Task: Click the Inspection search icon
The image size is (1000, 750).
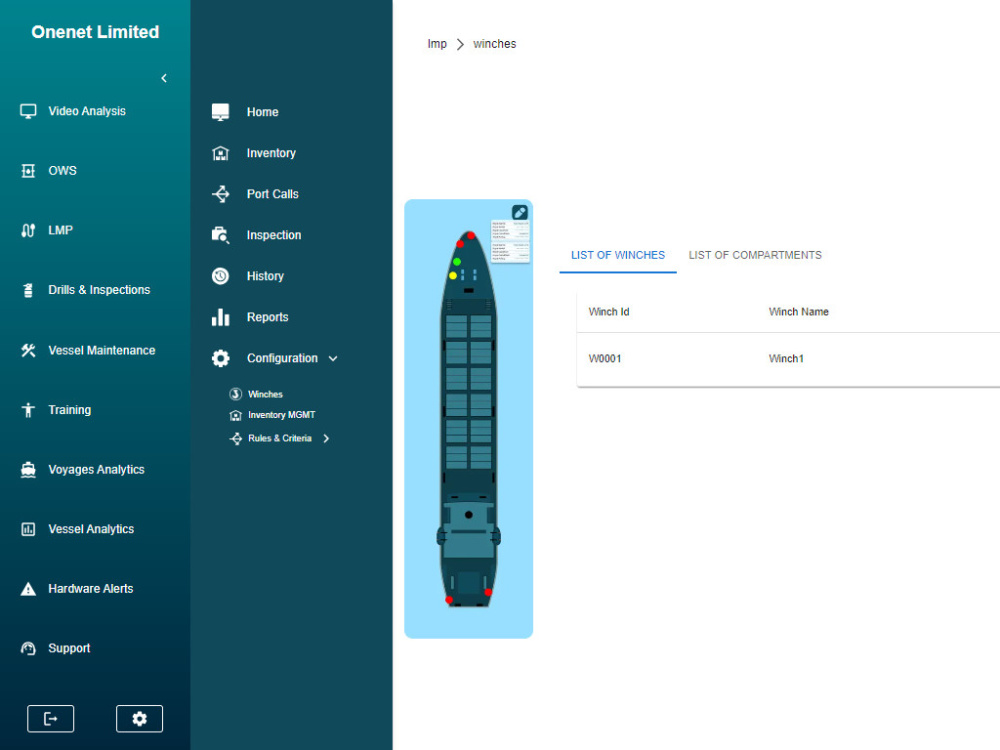Action: click(x=221, y=235)
